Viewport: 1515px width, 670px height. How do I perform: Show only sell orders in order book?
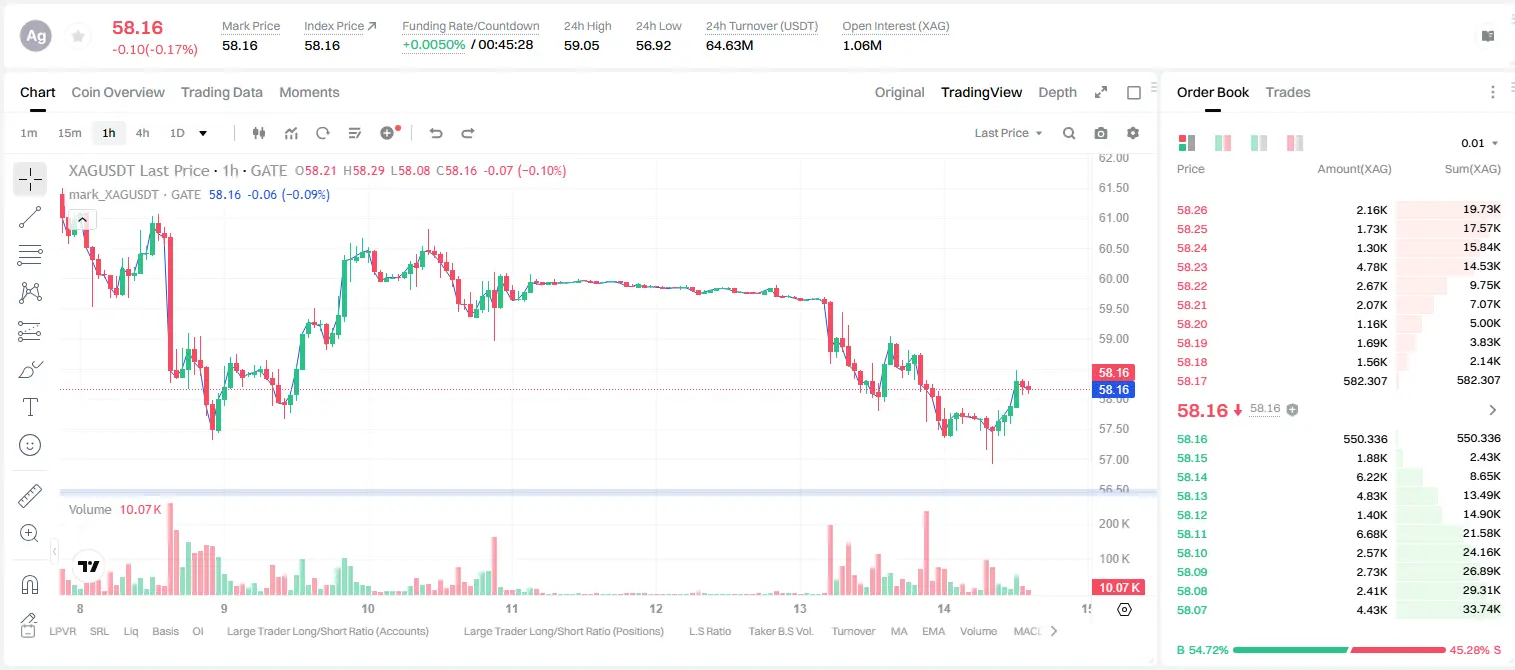click(1295, 143)
